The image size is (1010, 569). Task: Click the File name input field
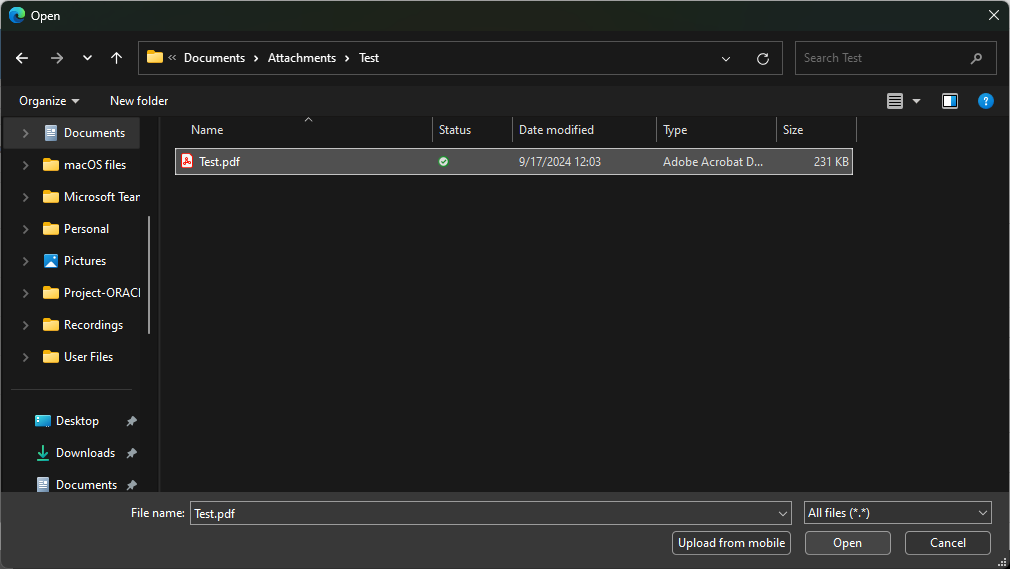coord(482,513)
